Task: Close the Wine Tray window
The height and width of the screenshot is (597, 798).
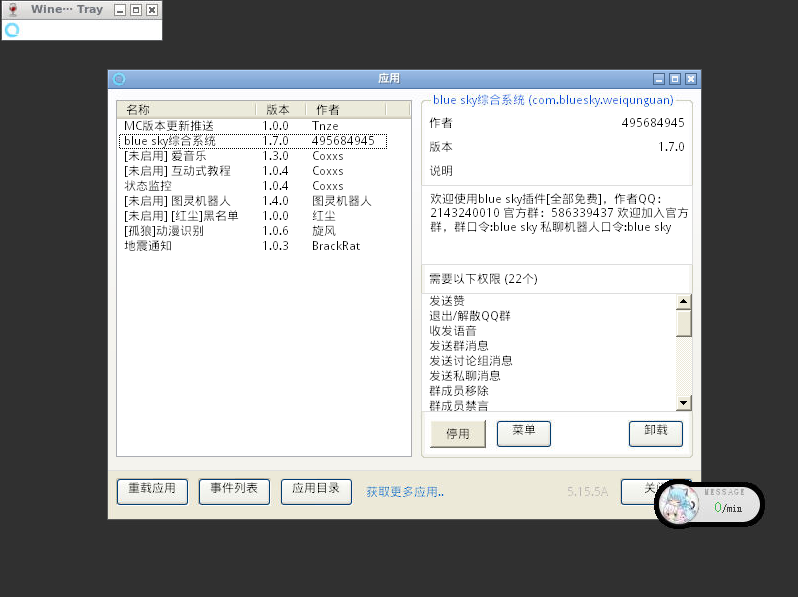Action: (x=152, y=10)
